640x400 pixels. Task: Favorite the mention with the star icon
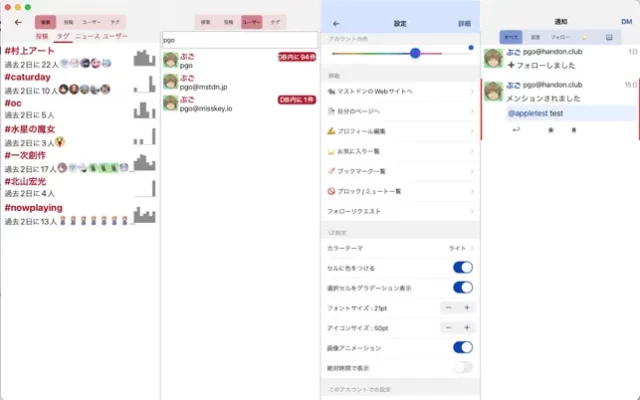(549, 130)
